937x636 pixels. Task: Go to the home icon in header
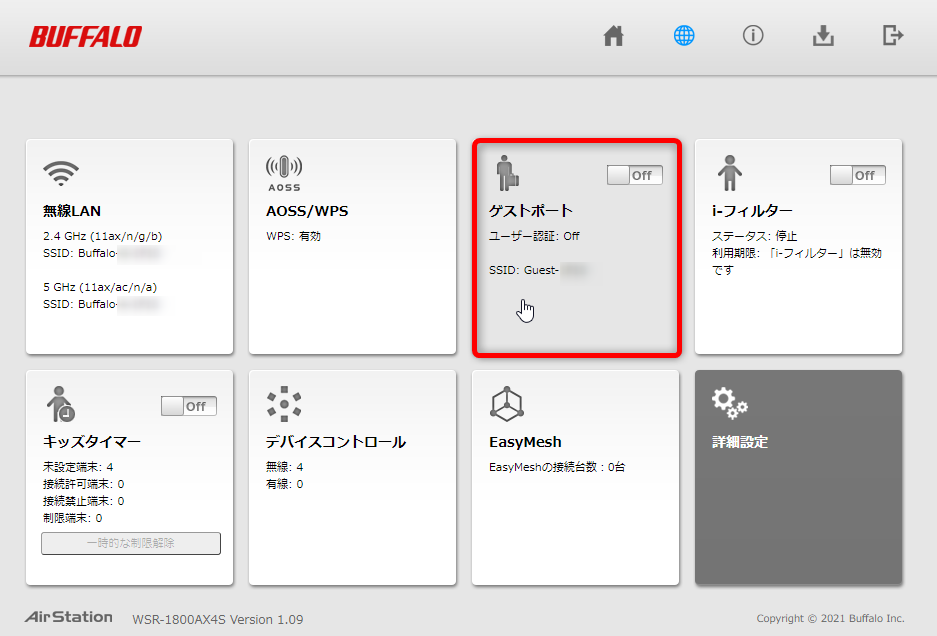tap(614, 36)
